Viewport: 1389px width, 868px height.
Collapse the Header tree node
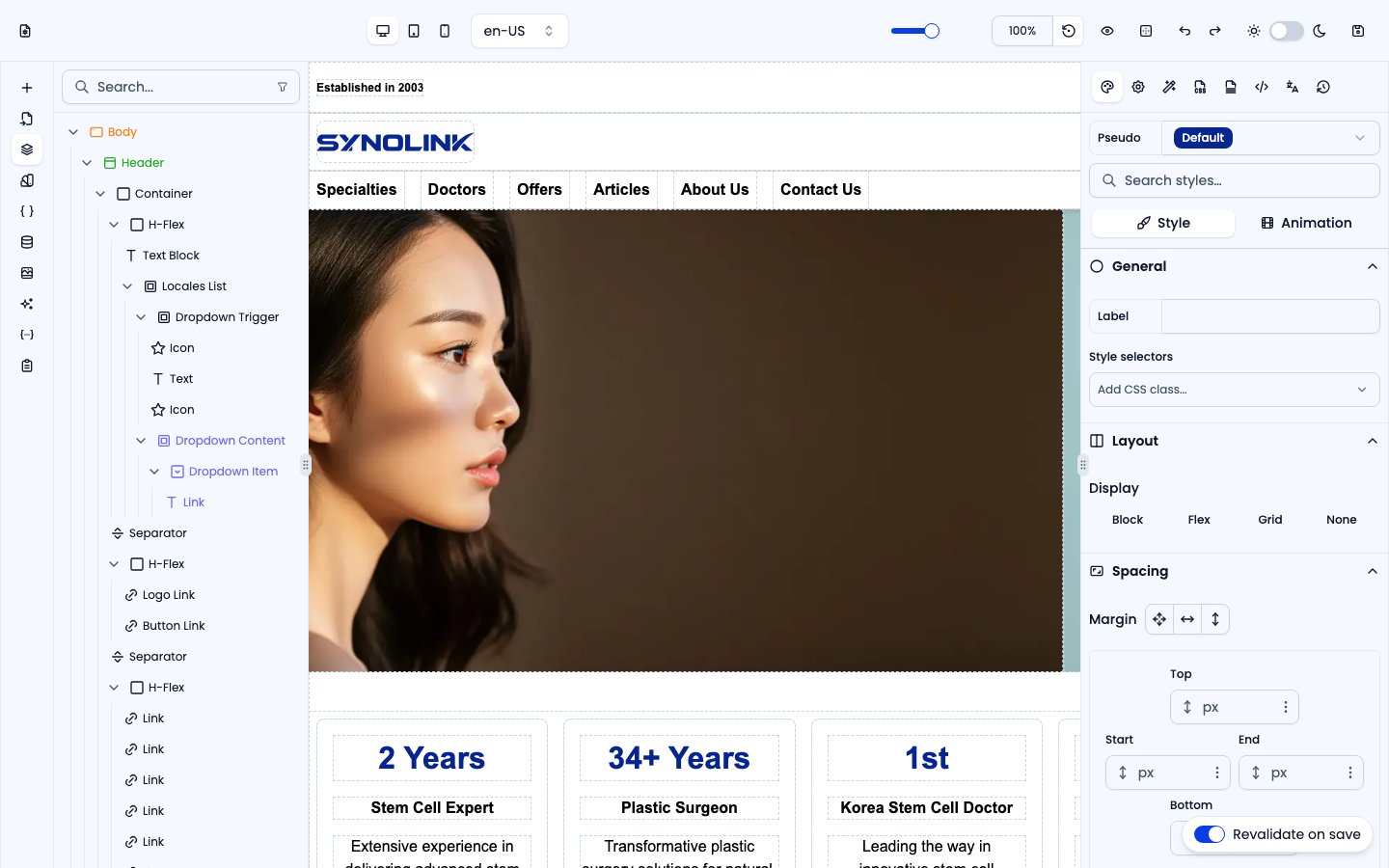[87, 163]
